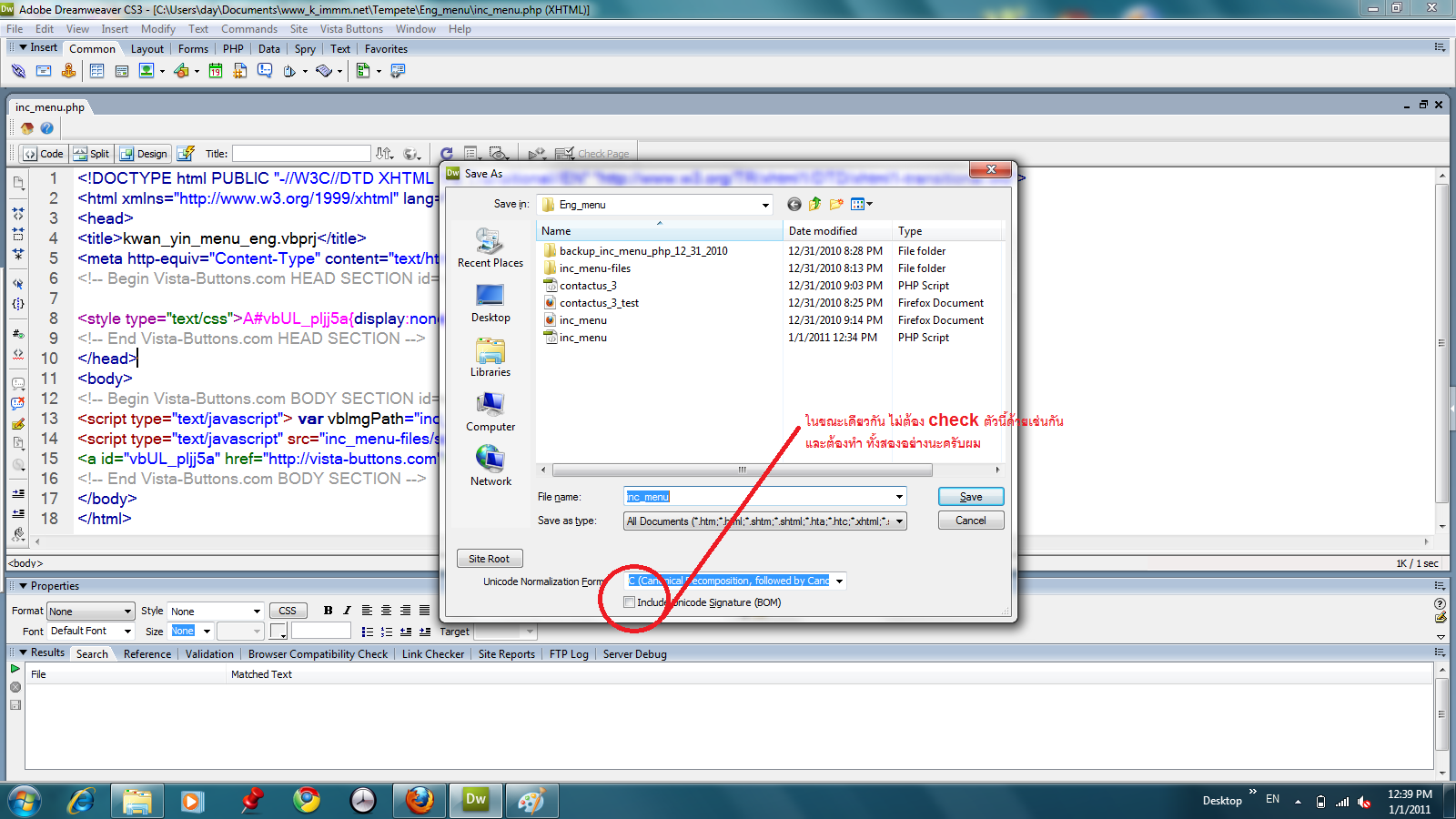Screen dimensions: 1456x819
Task: Click the Named Anchor insert icon
Action: tap(68, 71)
